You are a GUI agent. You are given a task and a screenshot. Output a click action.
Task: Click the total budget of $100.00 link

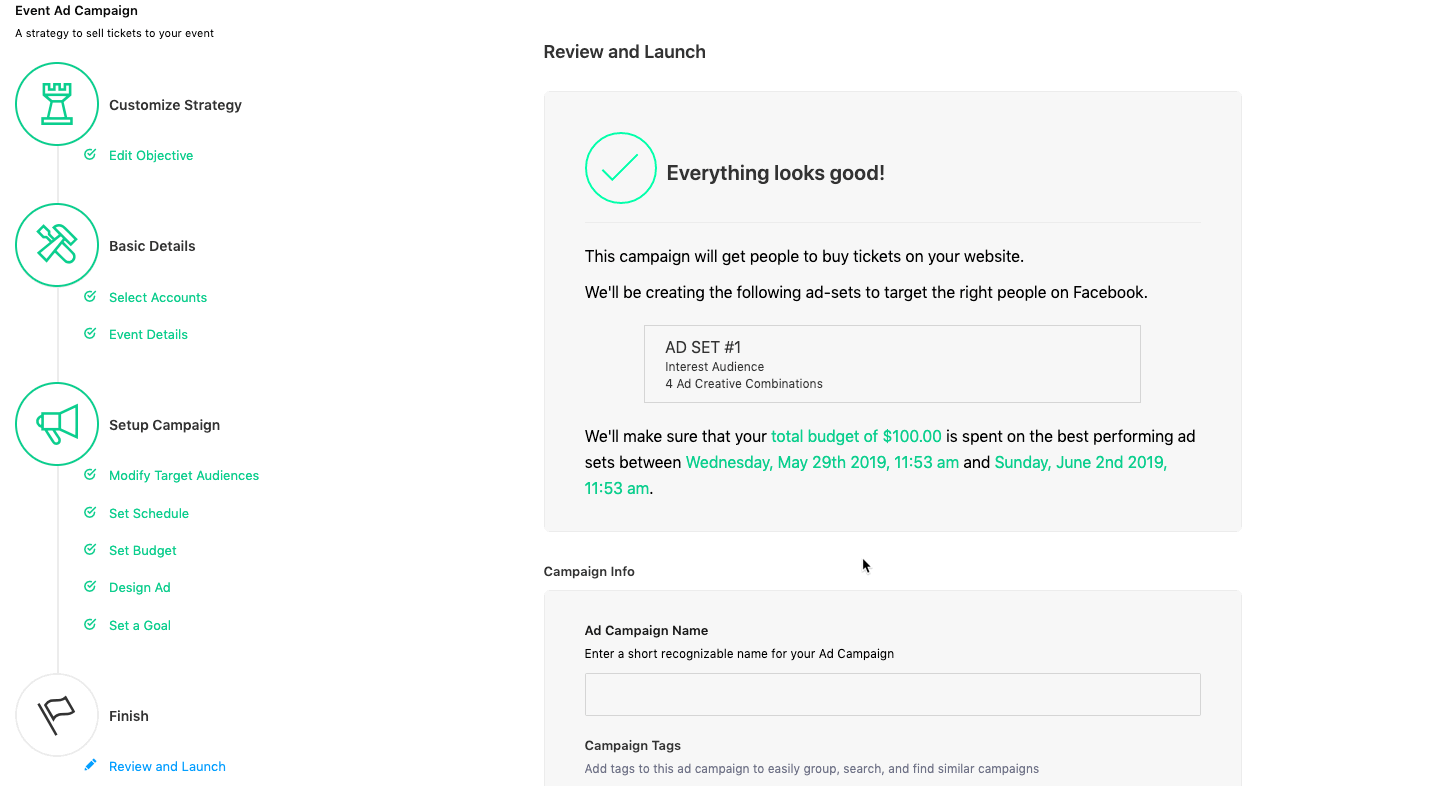coord(856,436)
